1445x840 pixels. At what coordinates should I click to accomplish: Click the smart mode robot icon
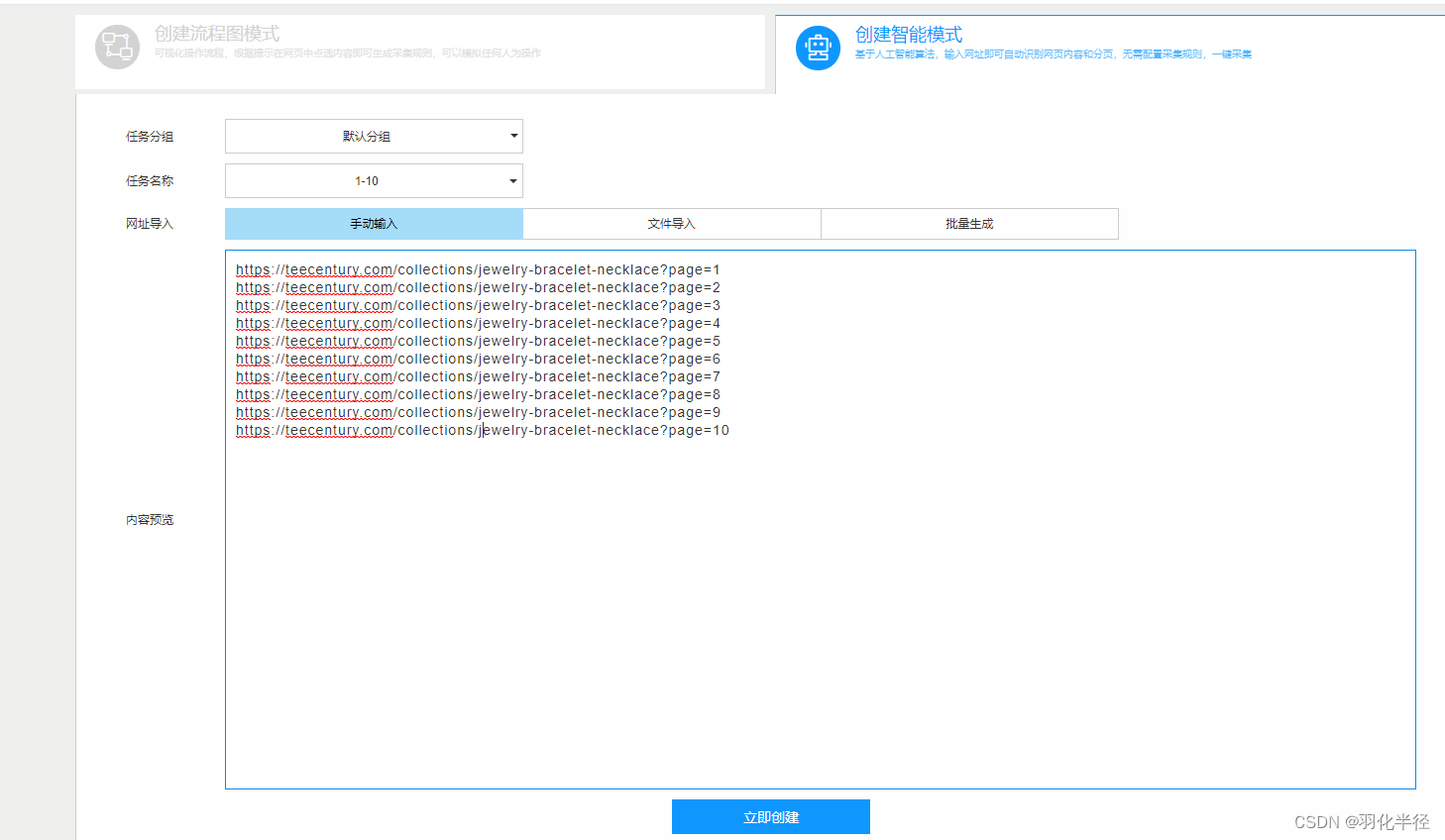click(x=818, y=48)
